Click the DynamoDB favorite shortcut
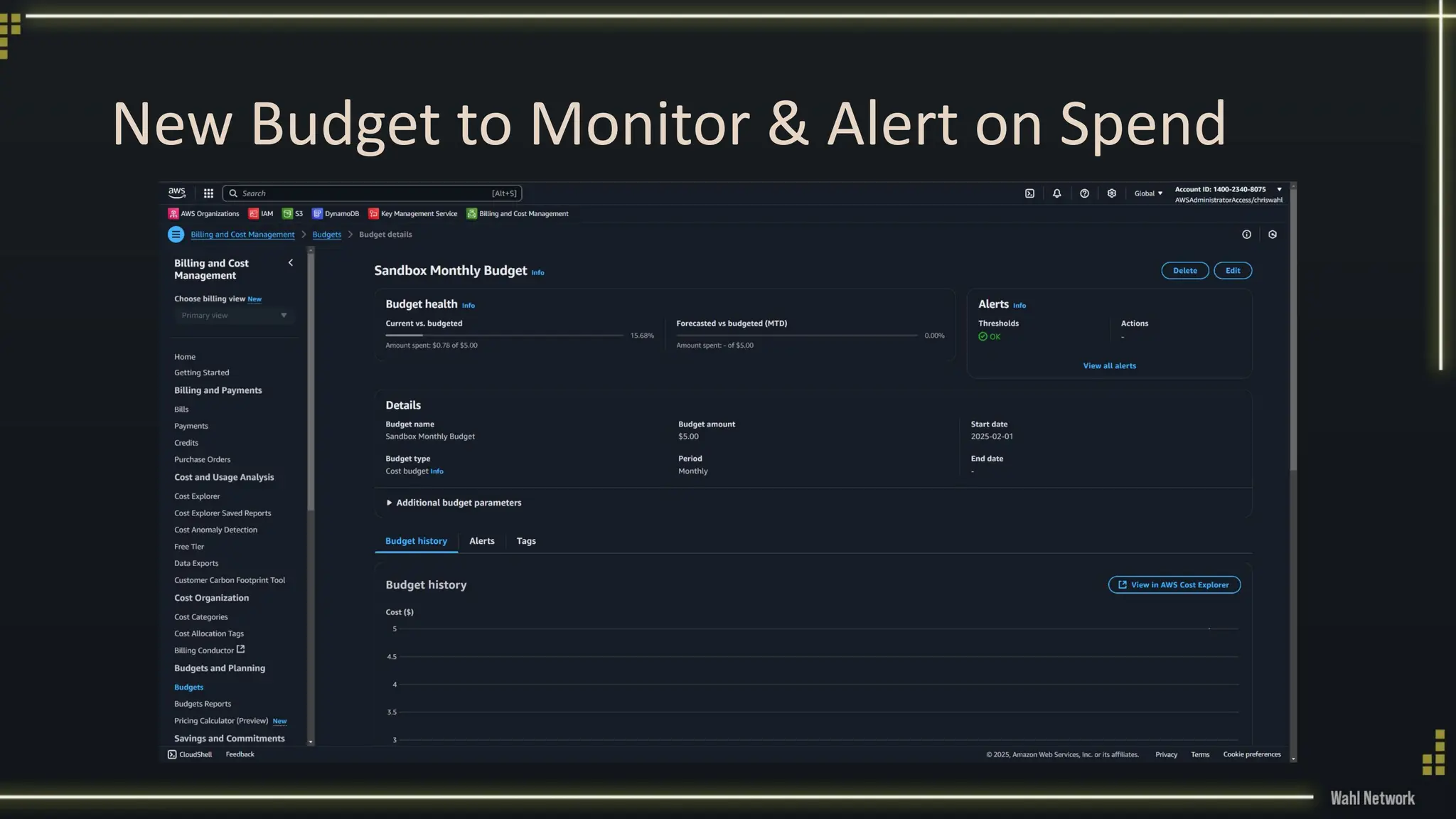1456x819 pixels. [x=336, y=213]
